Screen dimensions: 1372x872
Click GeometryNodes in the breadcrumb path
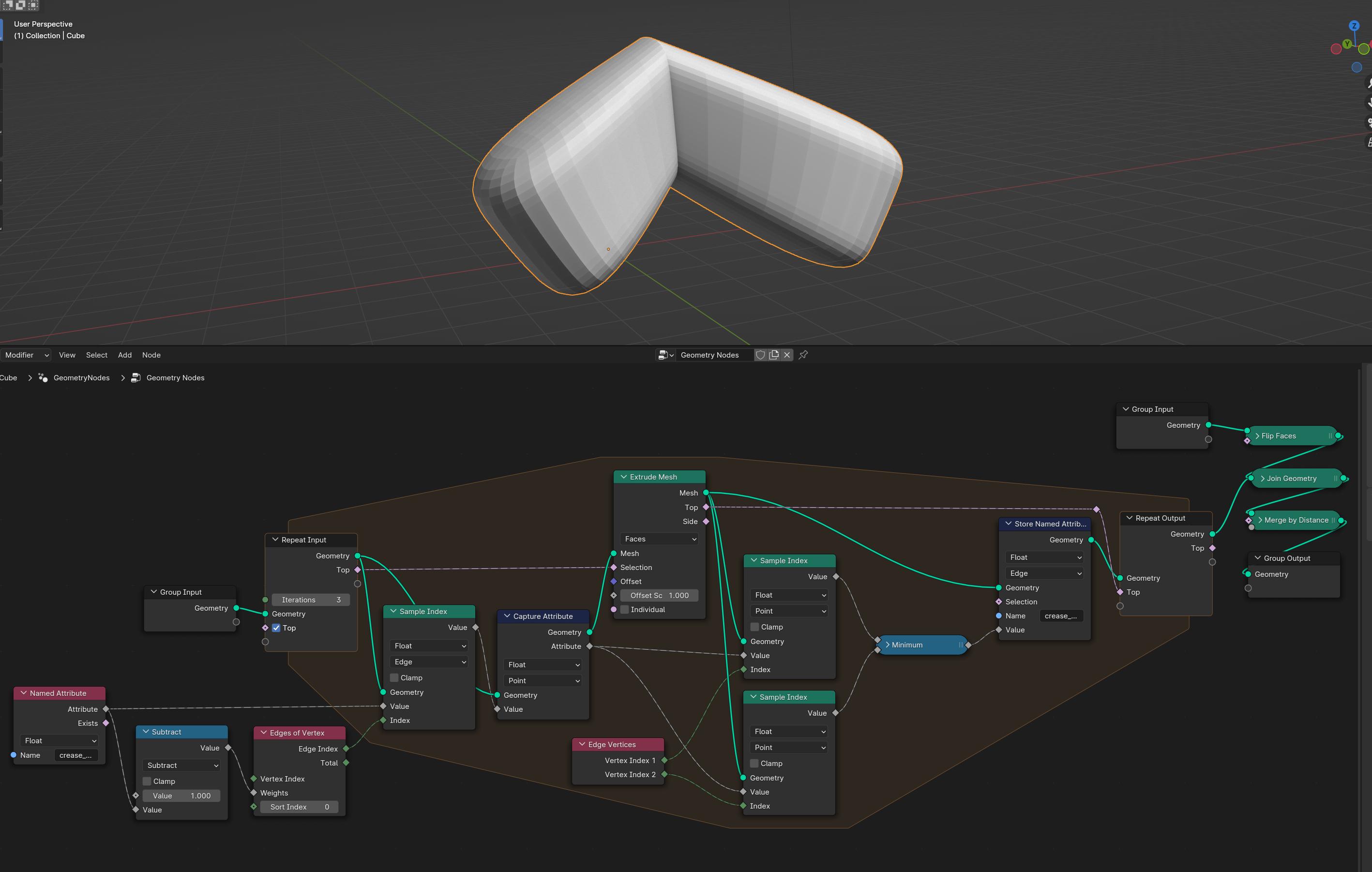[x=81, y=377]
